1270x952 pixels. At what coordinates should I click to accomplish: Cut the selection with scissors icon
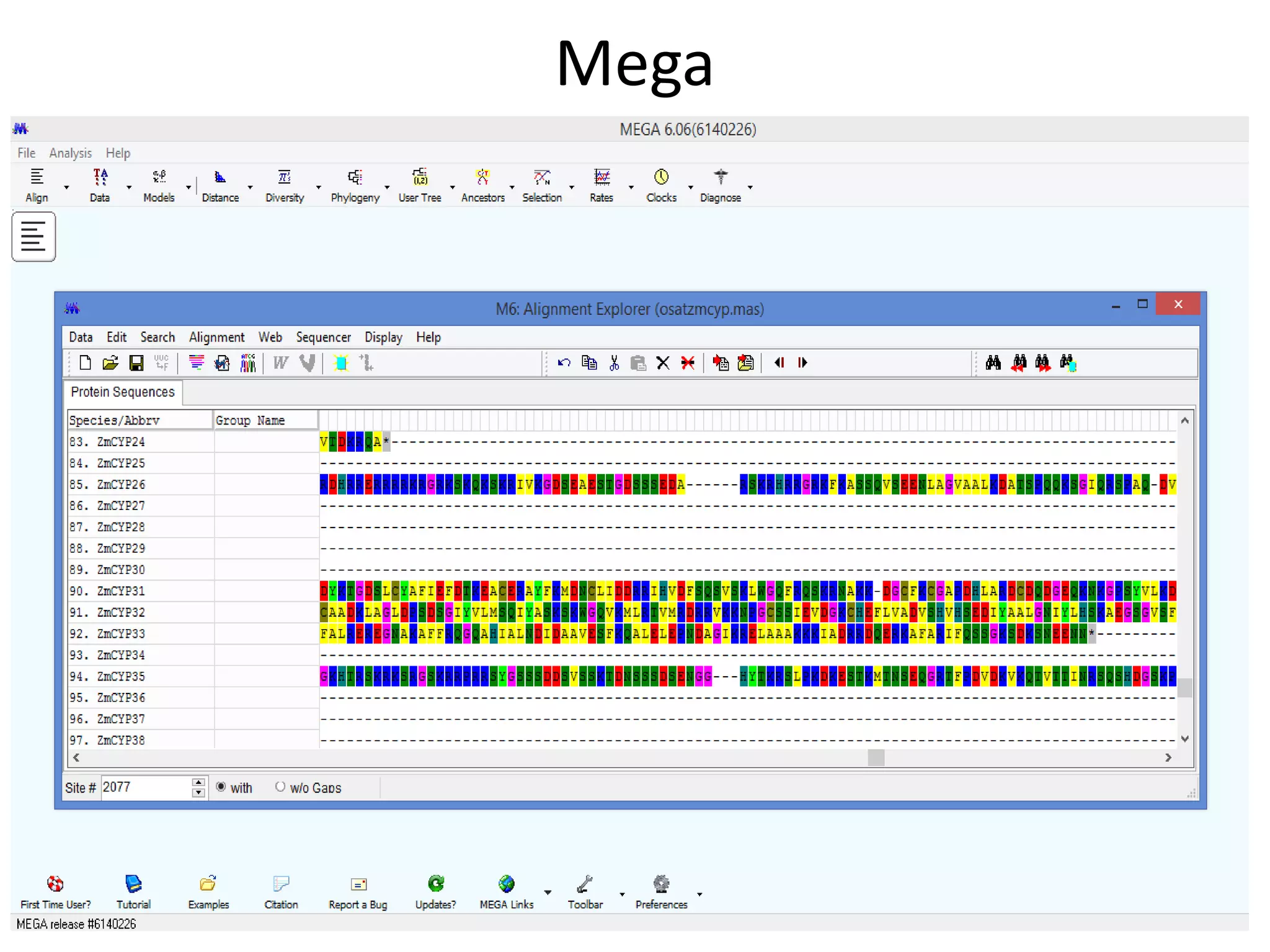[x=614, y=363]
